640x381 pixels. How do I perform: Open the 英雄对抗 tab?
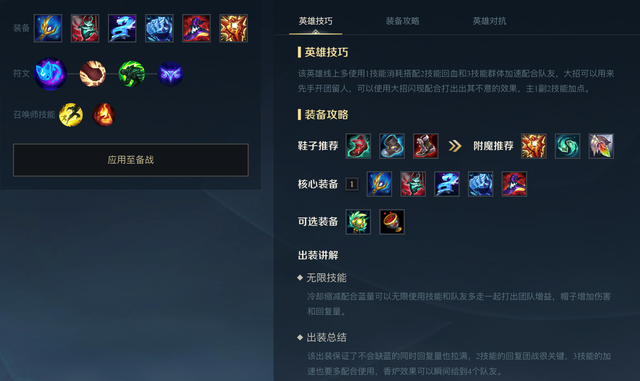[x=489, y=21]
